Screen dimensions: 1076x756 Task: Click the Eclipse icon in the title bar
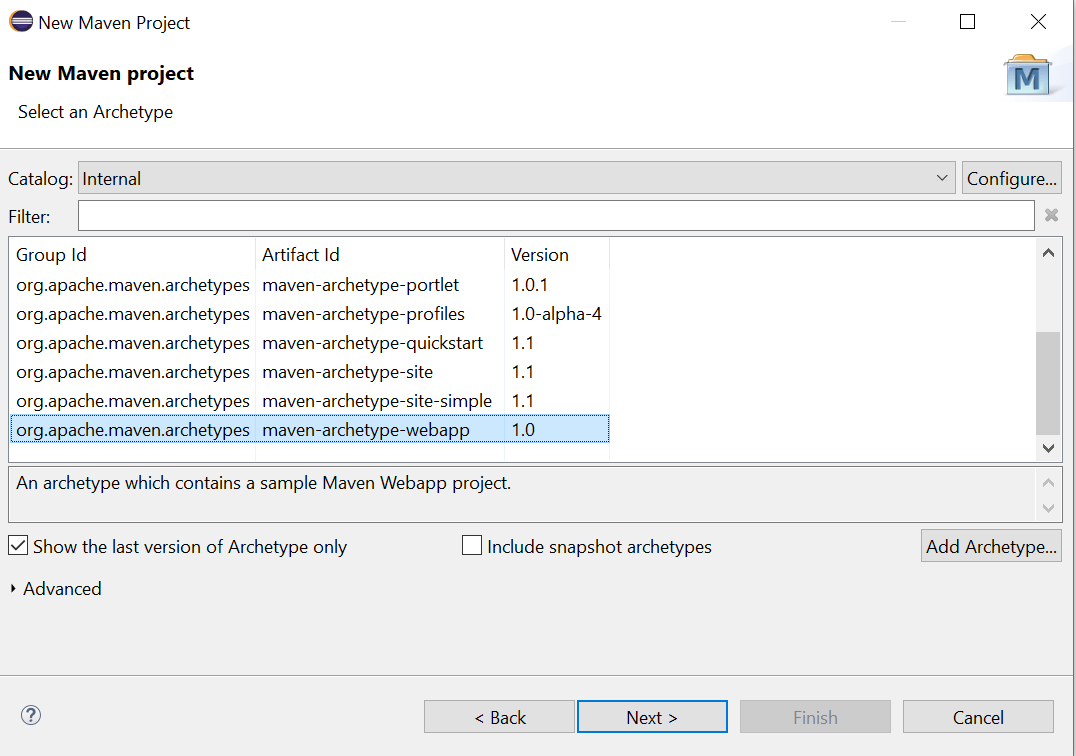(x=19, y=20)
